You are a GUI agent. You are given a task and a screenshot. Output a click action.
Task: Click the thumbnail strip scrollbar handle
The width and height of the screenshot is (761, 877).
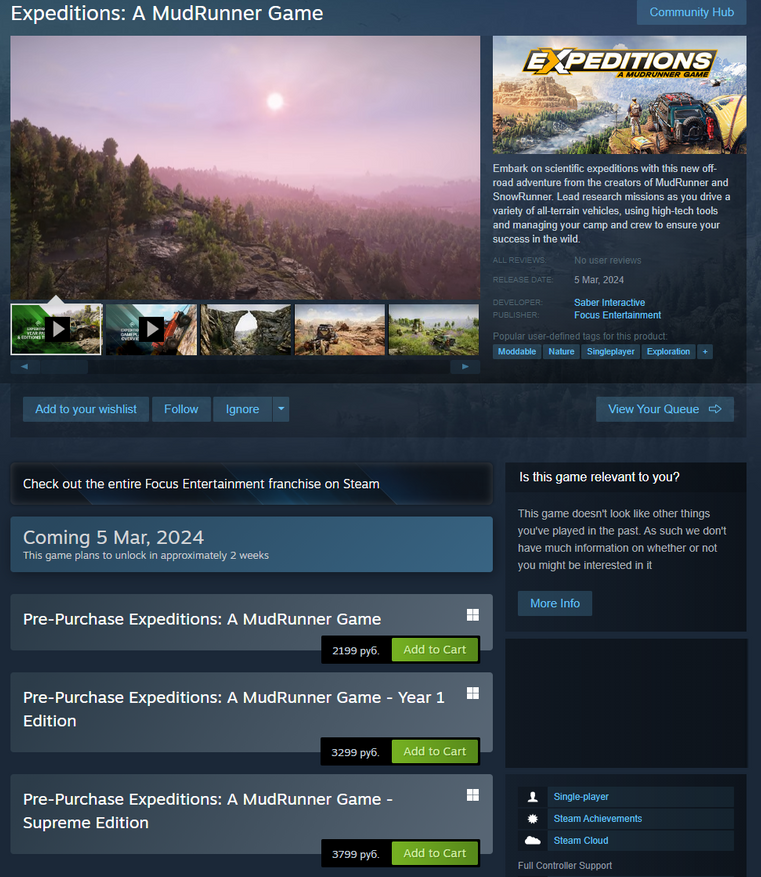[x=64, y=367]
